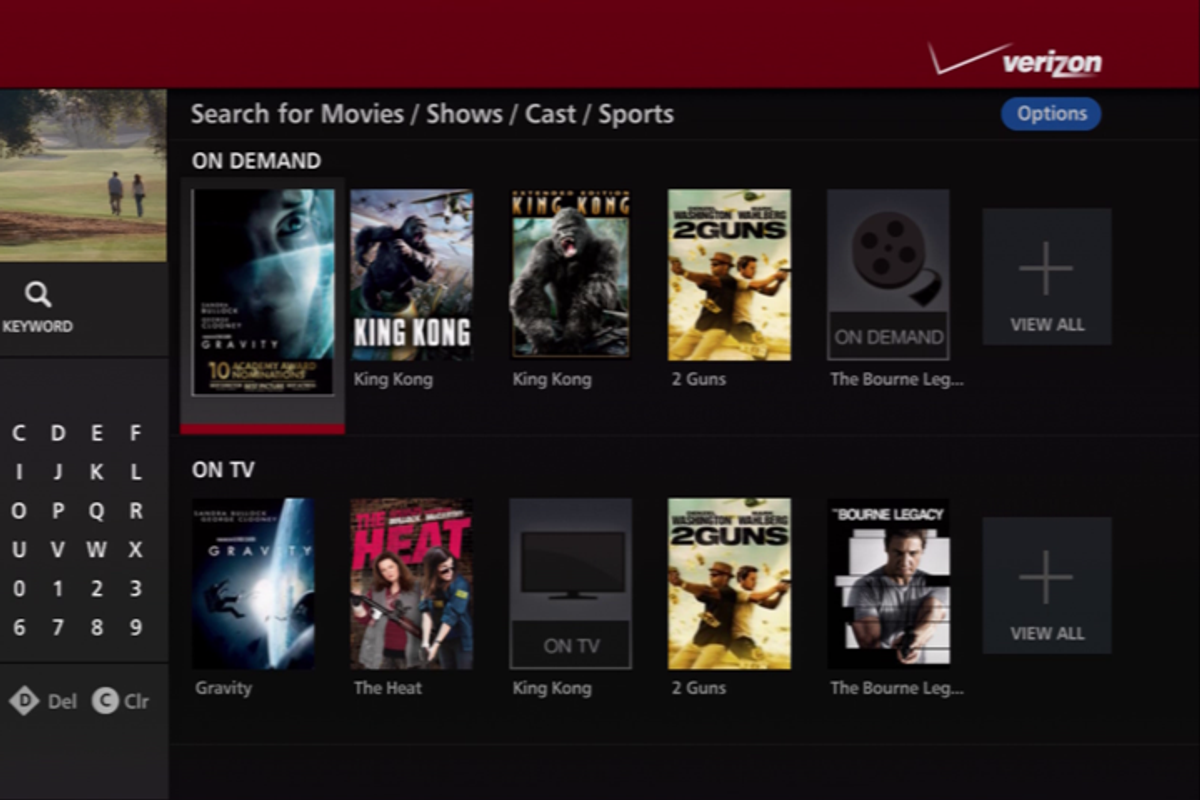Open the Options button
Screen dimensions: 1200x800
point(1051,114)
